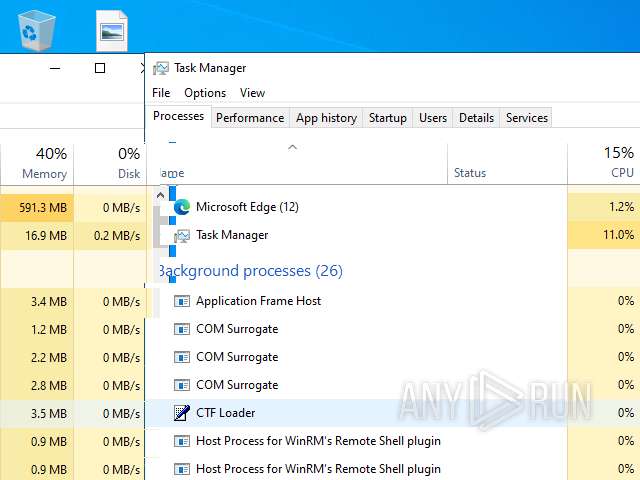Click icon of first WinRM host process row

(x=182, y=441)
